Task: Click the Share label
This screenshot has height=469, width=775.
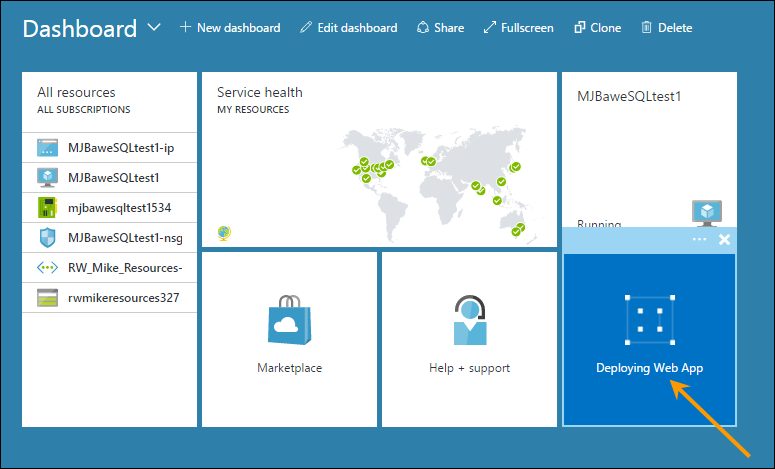Action: pyautogui.click(x=449, y=28)
